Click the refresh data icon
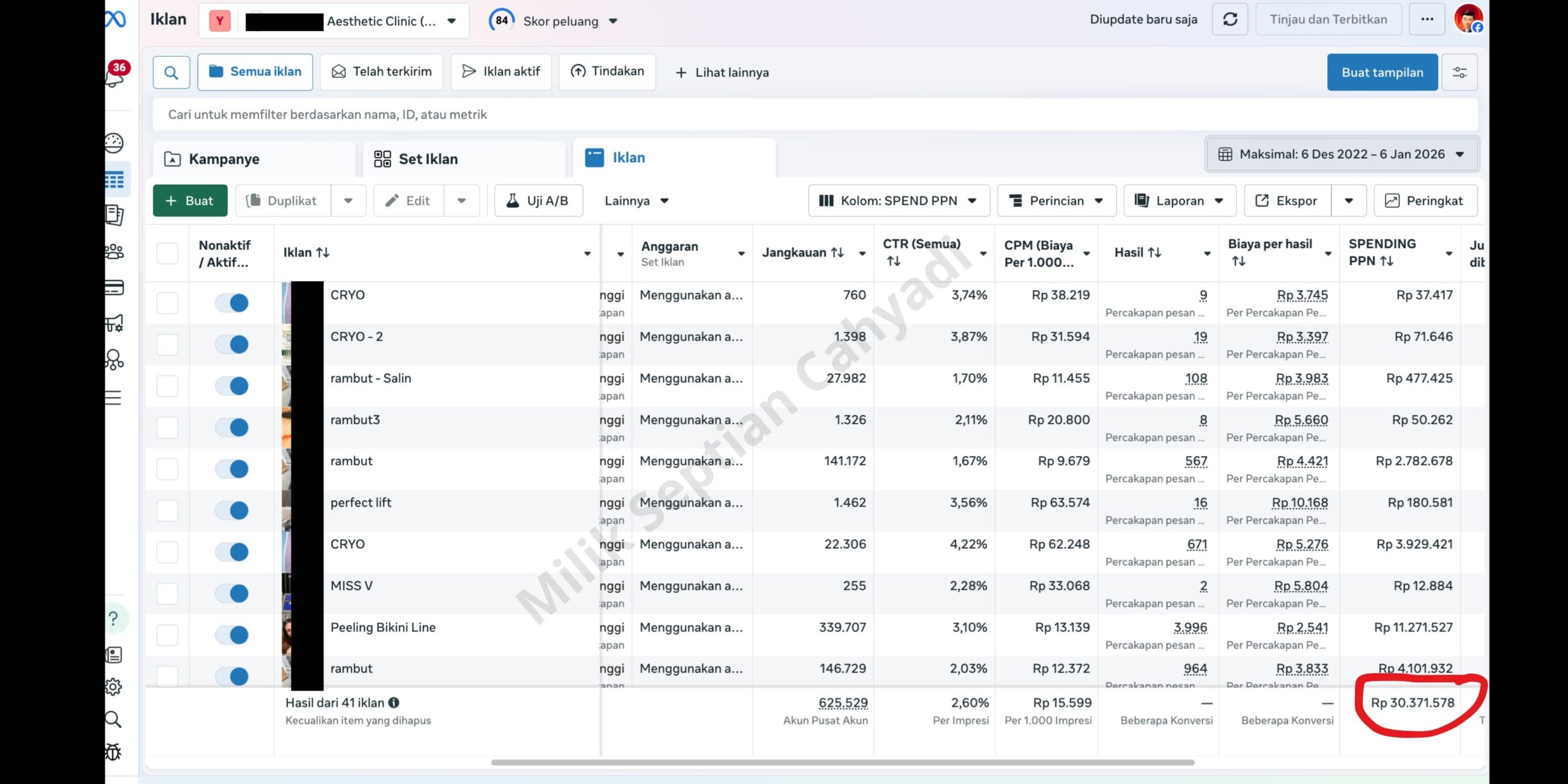Viewport: 1568px width, 784px height. (x=1230, y=20)
